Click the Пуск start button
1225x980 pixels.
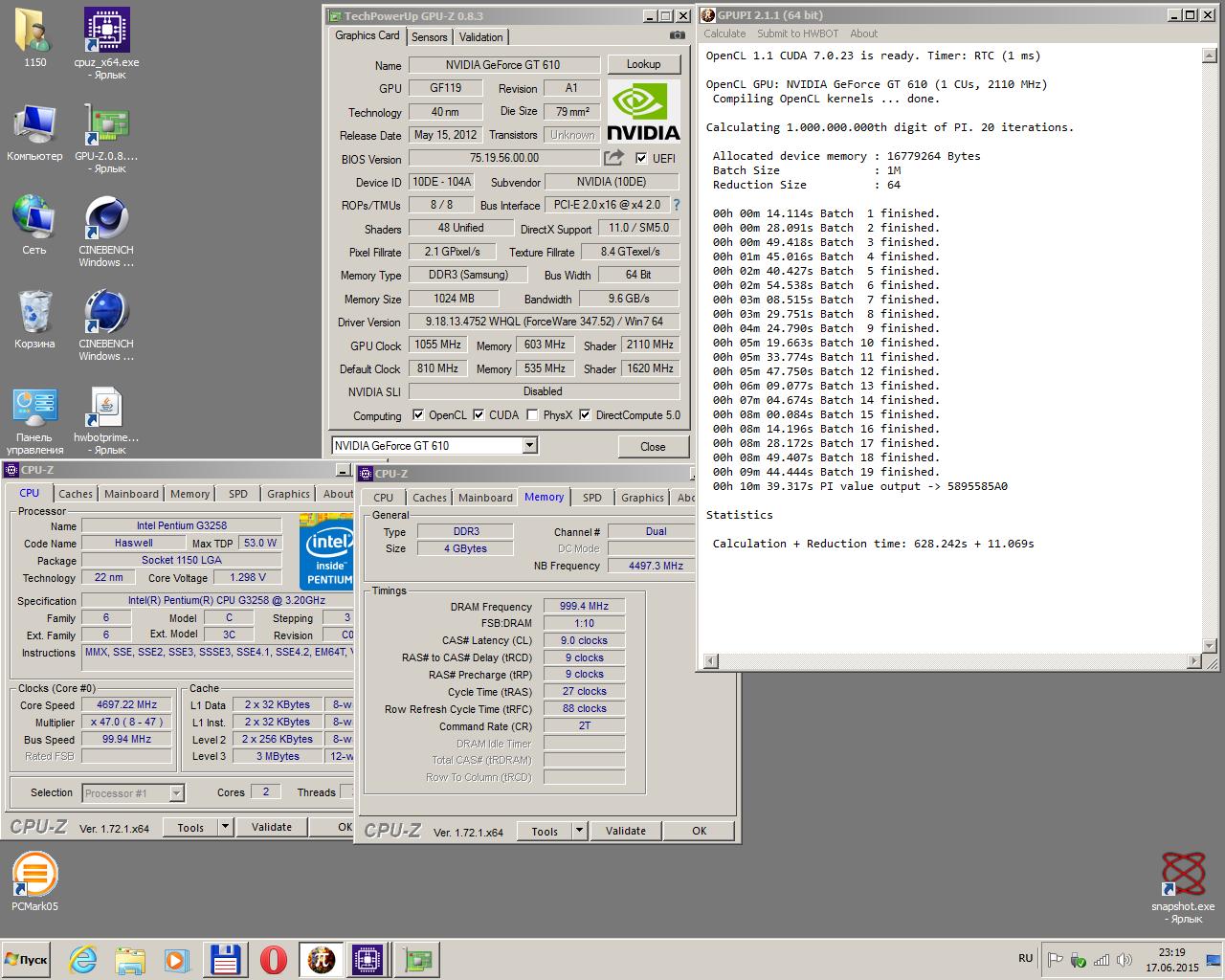click(x=26, y=959)
